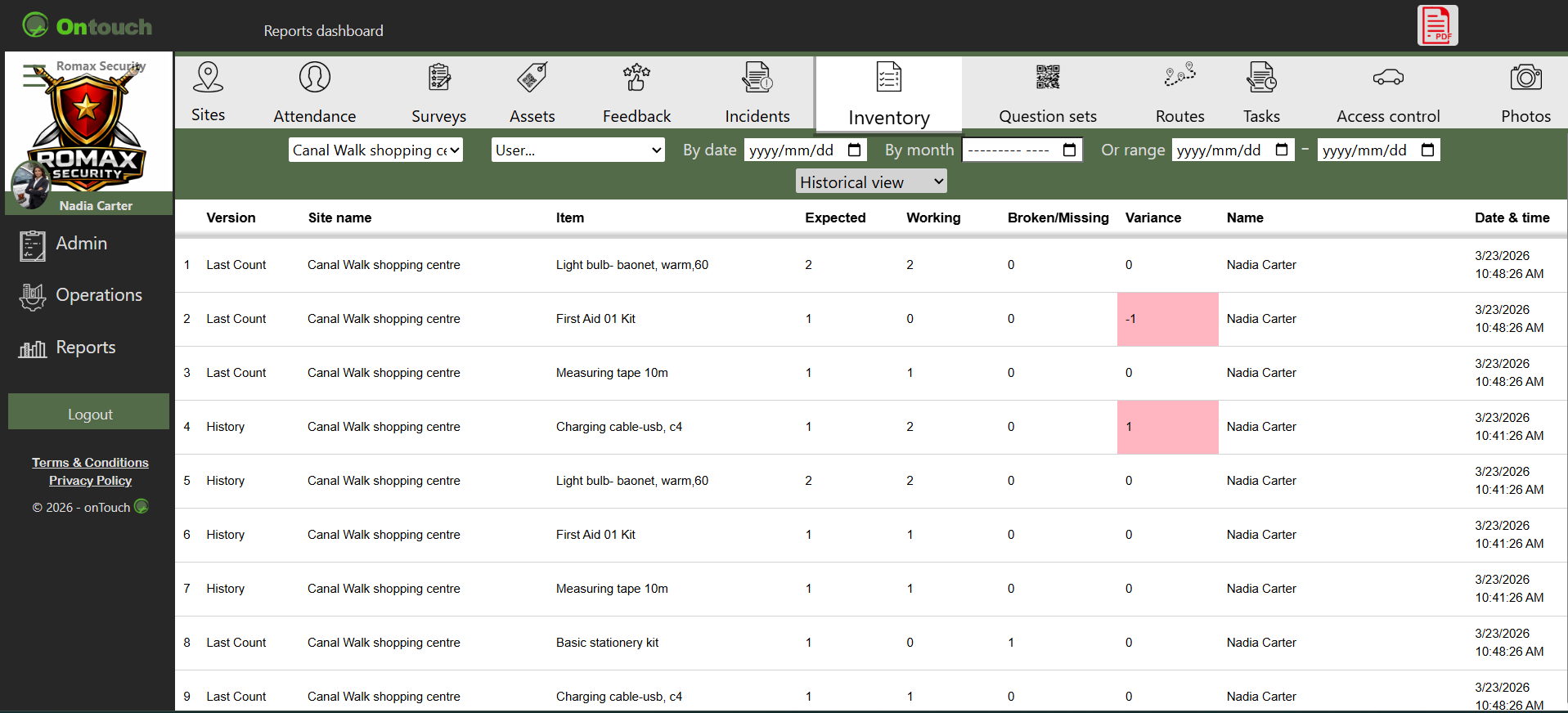The width and height of the screenshot is (1568, 713).
Task: Open calendar picker for By month field
Action: point(1069,150)
